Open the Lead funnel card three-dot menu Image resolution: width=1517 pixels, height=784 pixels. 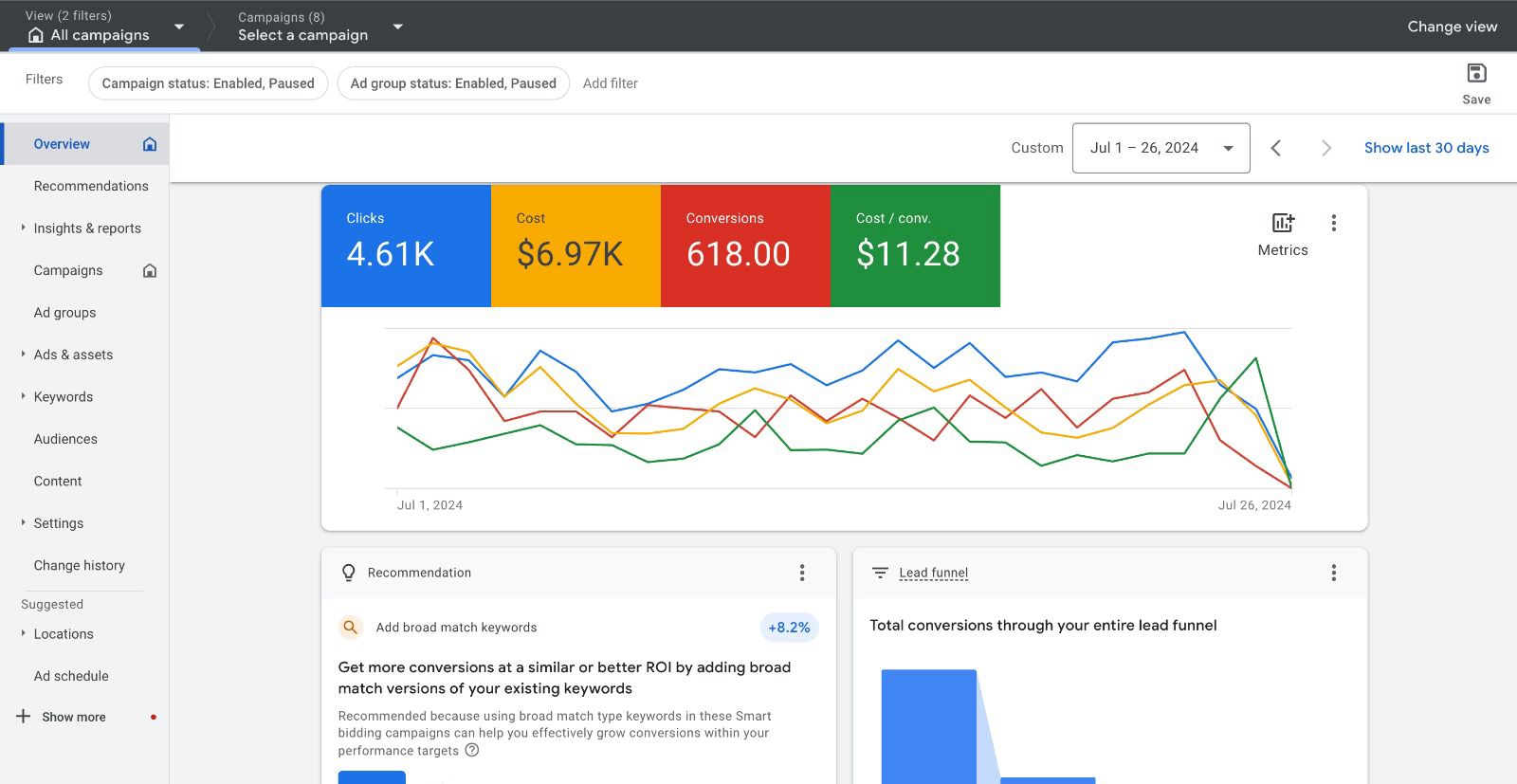tap(1333, 573)
